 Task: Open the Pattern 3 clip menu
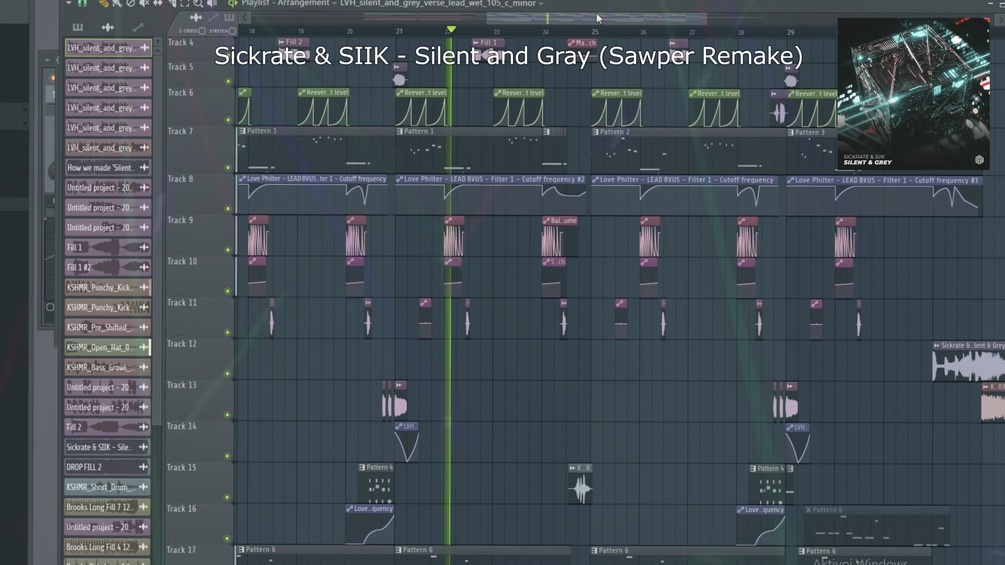(x=791, y=132)
